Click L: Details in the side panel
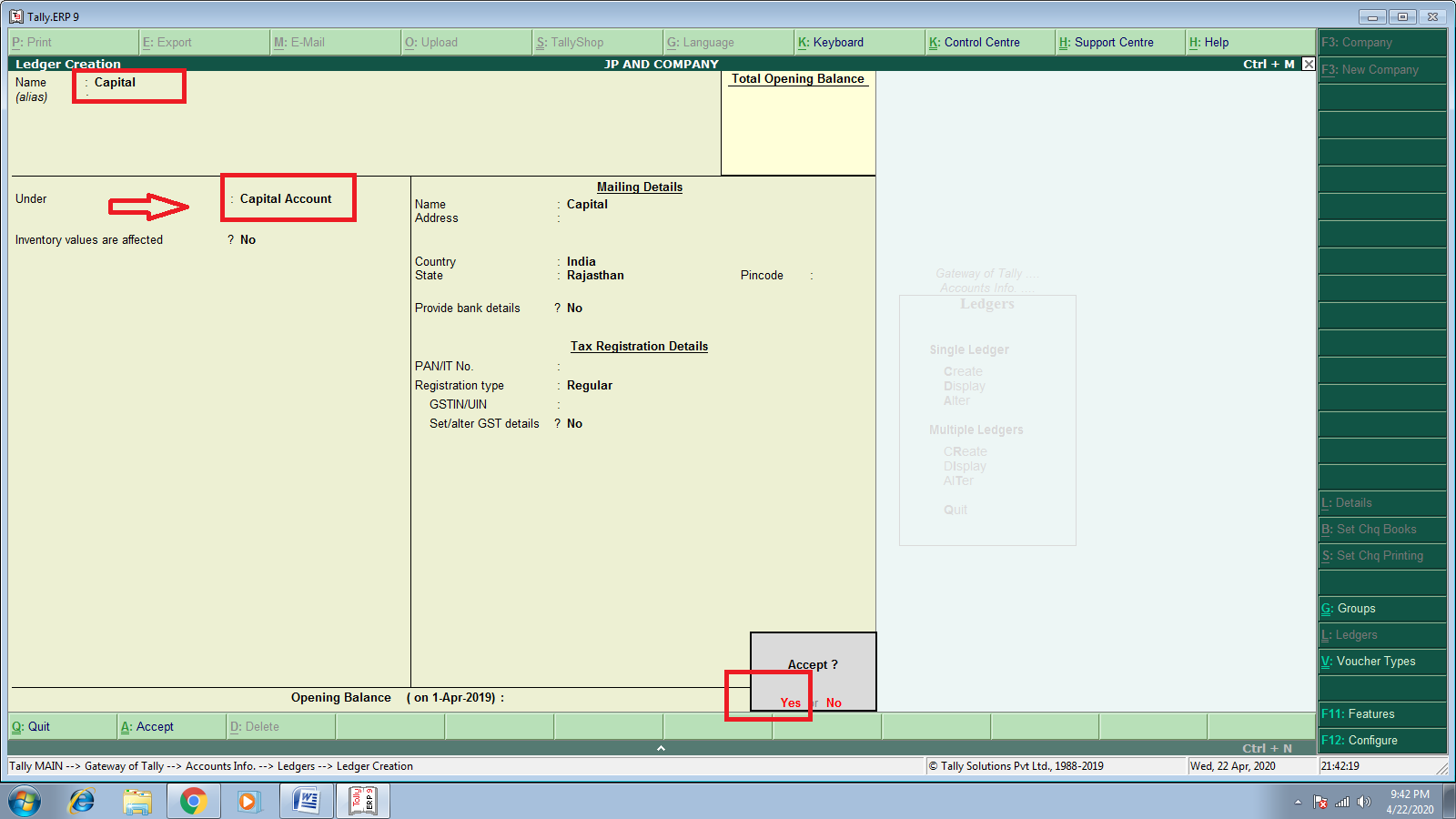The height and width of the screenshot is (819, 1456). pyautogui.click(x=1382, y=502)
